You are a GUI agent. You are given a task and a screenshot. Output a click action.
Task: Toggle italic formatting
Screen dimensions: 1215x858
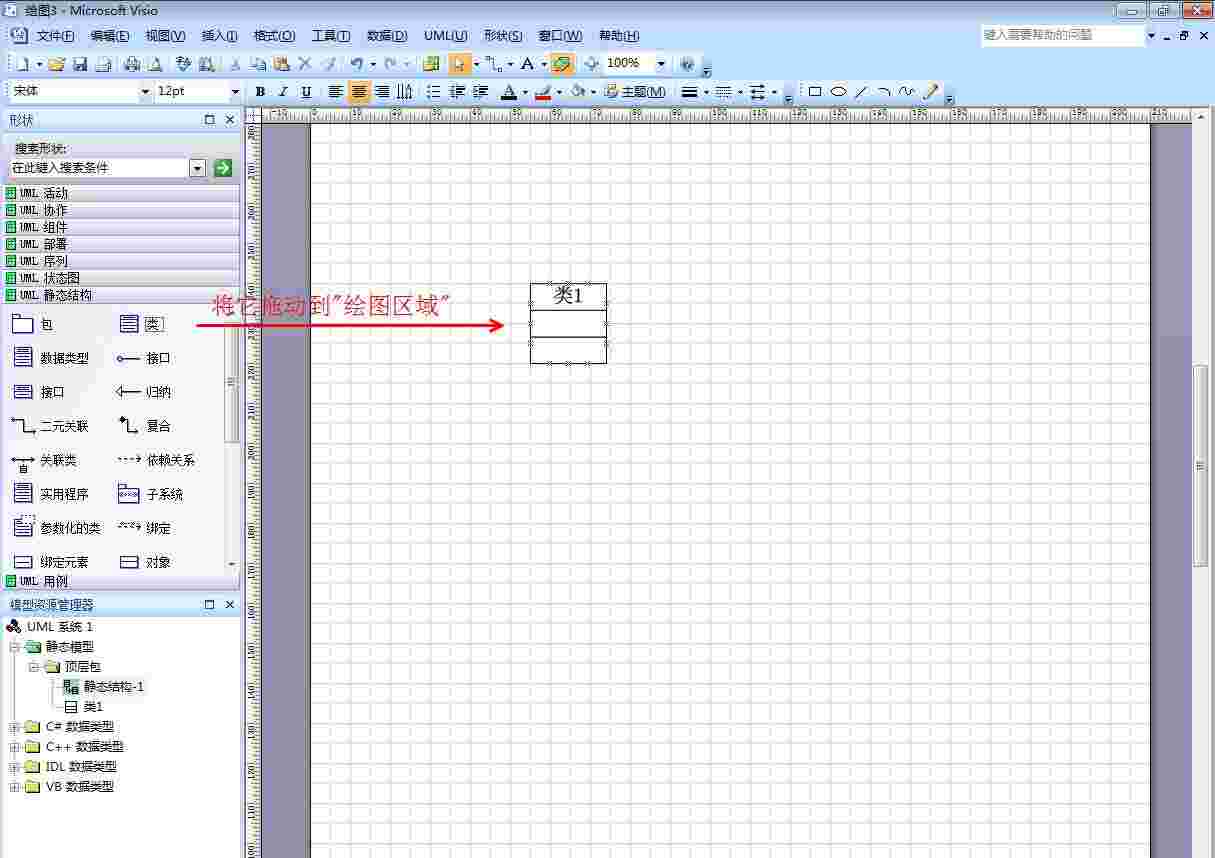[283, 91]
